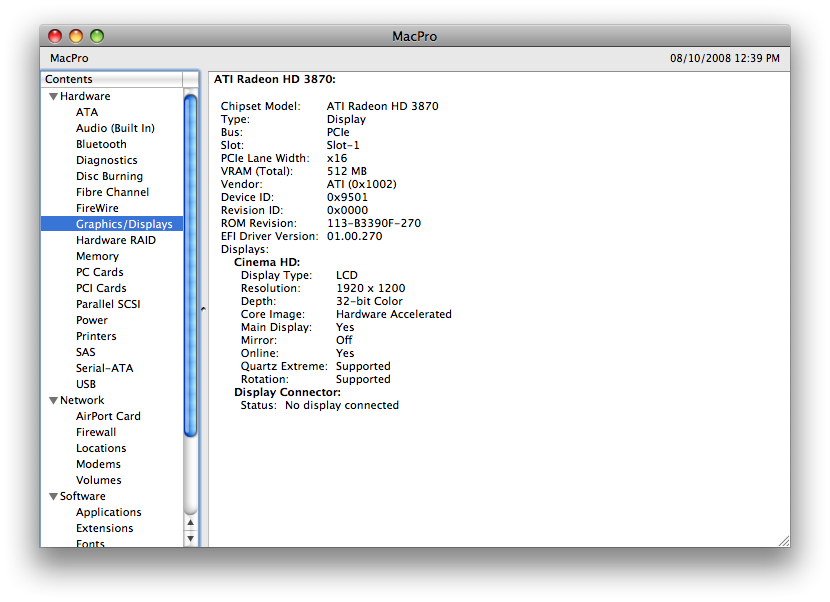Minimize the MacPro window with yellow button
This screenshot has height=602, width=830.
[76, 36]
